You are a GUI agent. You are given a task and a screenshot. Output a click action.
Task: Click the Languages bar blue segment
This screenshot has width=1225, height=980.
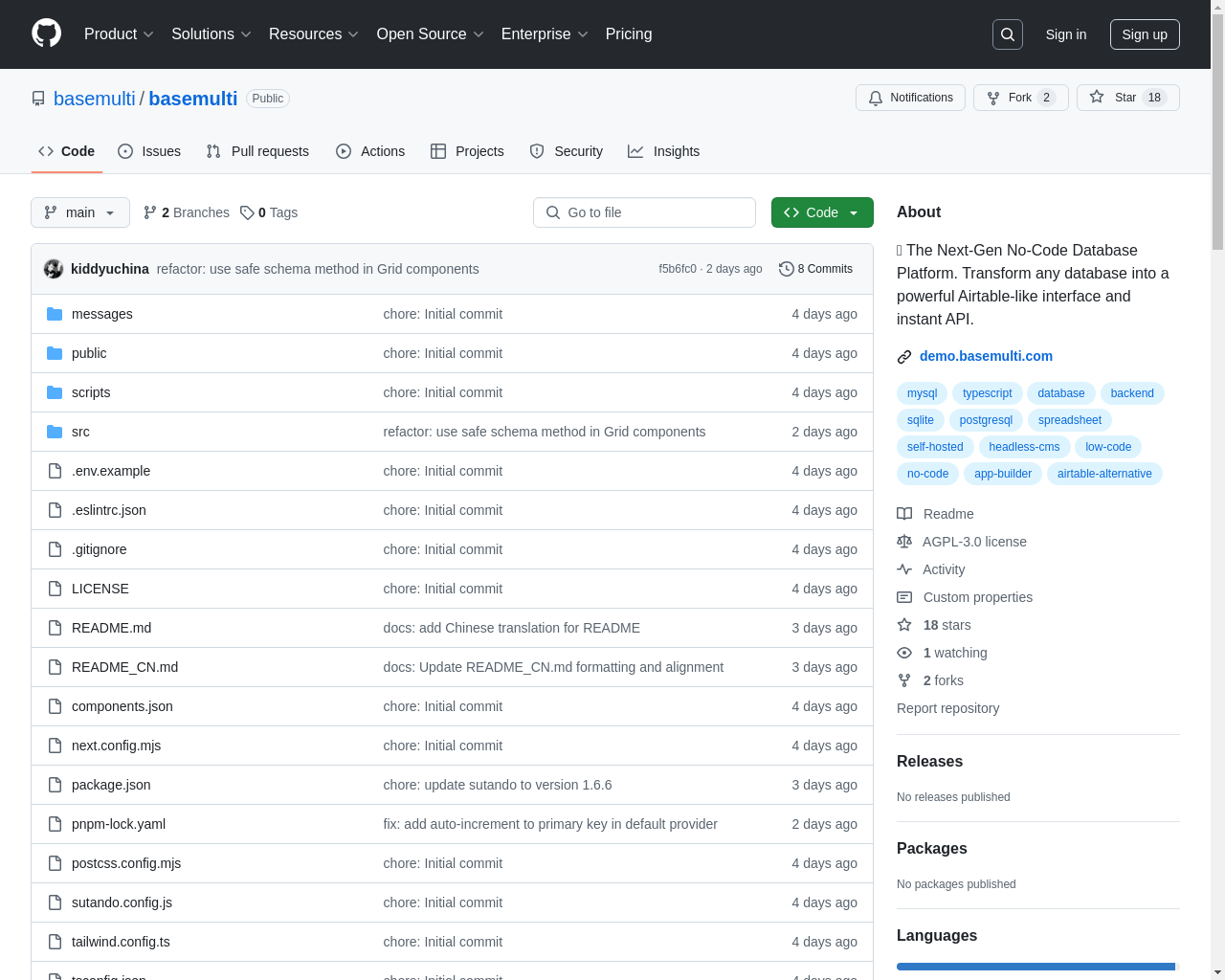1036,967
